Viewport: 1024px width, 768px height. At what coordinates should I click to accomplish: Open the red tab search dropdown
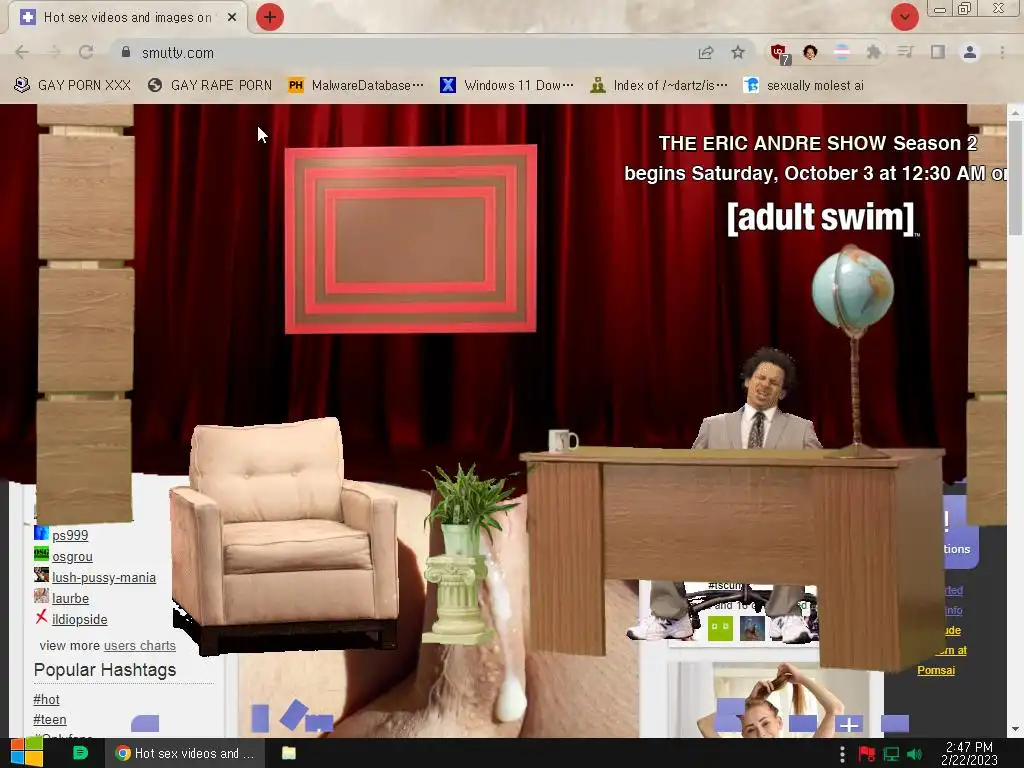904,17
